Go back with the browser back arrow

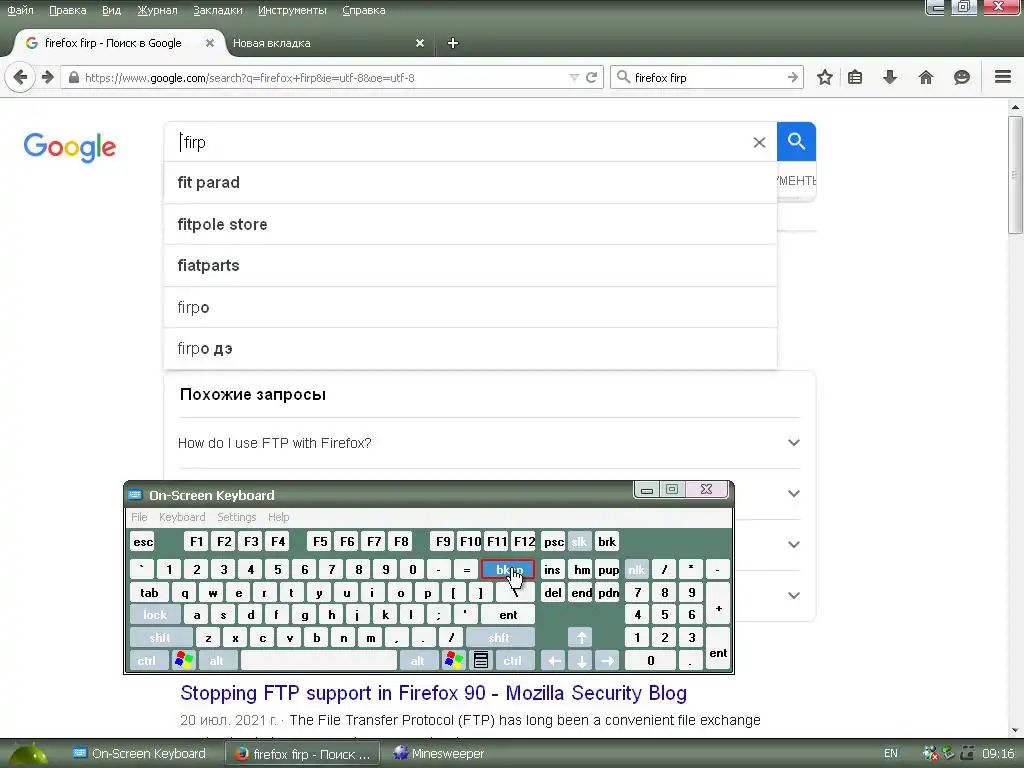tap(20, 78)
